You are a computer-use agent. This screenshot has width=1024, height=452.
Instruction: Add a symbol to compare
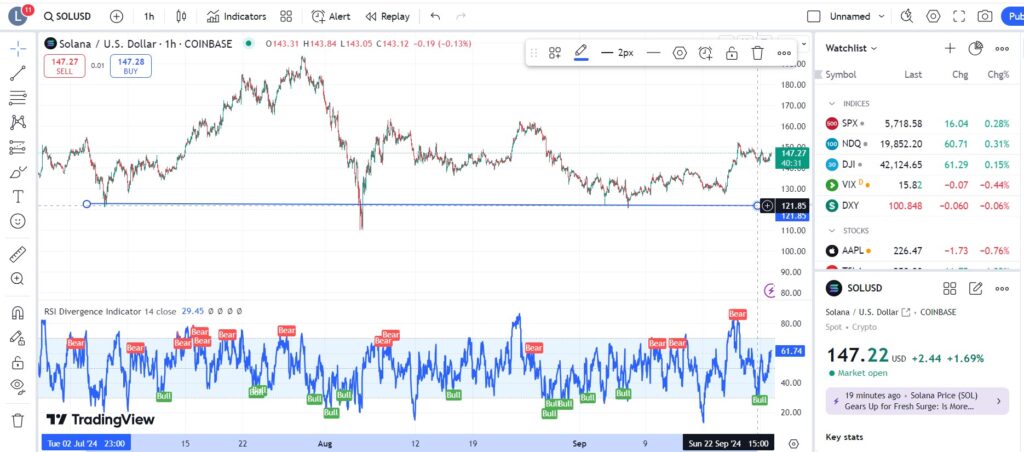pos(116,16)
